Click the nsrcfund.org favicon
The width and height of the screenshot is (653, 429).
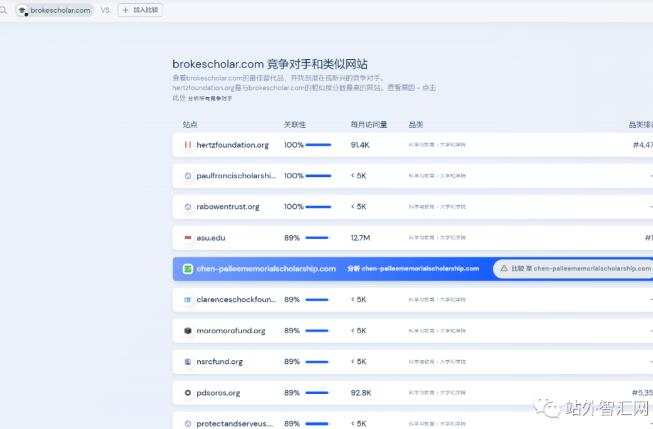188,362
